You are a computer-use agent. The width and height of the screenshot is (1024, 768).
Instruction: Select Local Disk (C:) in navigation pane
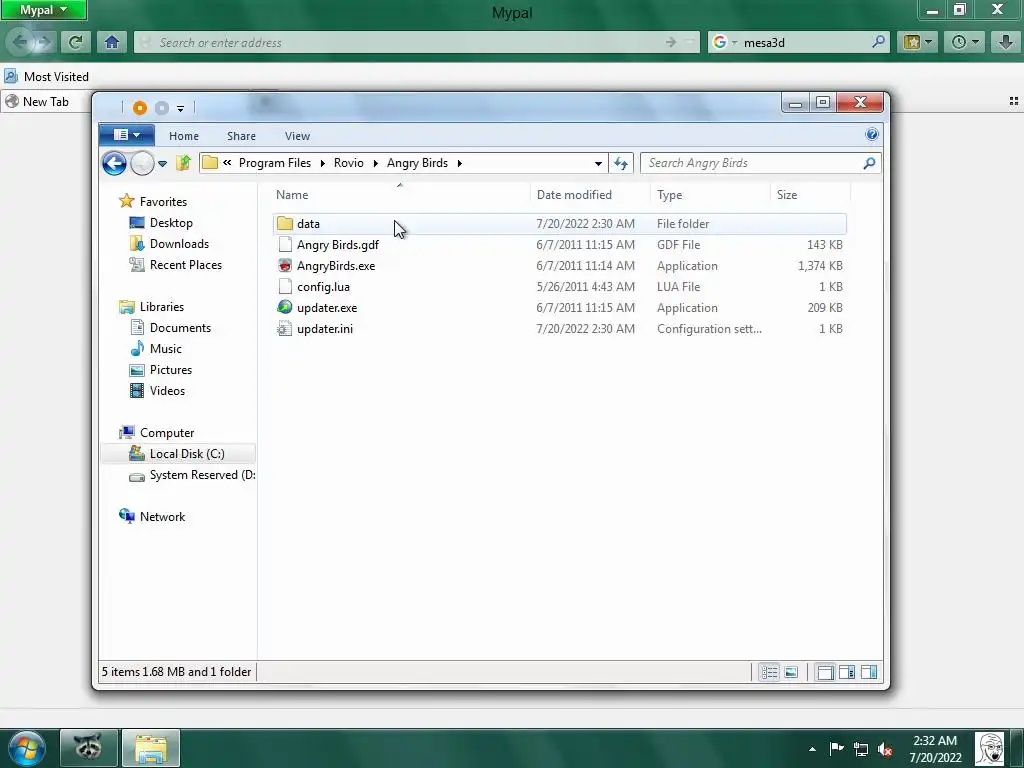[x=178, y=453]
